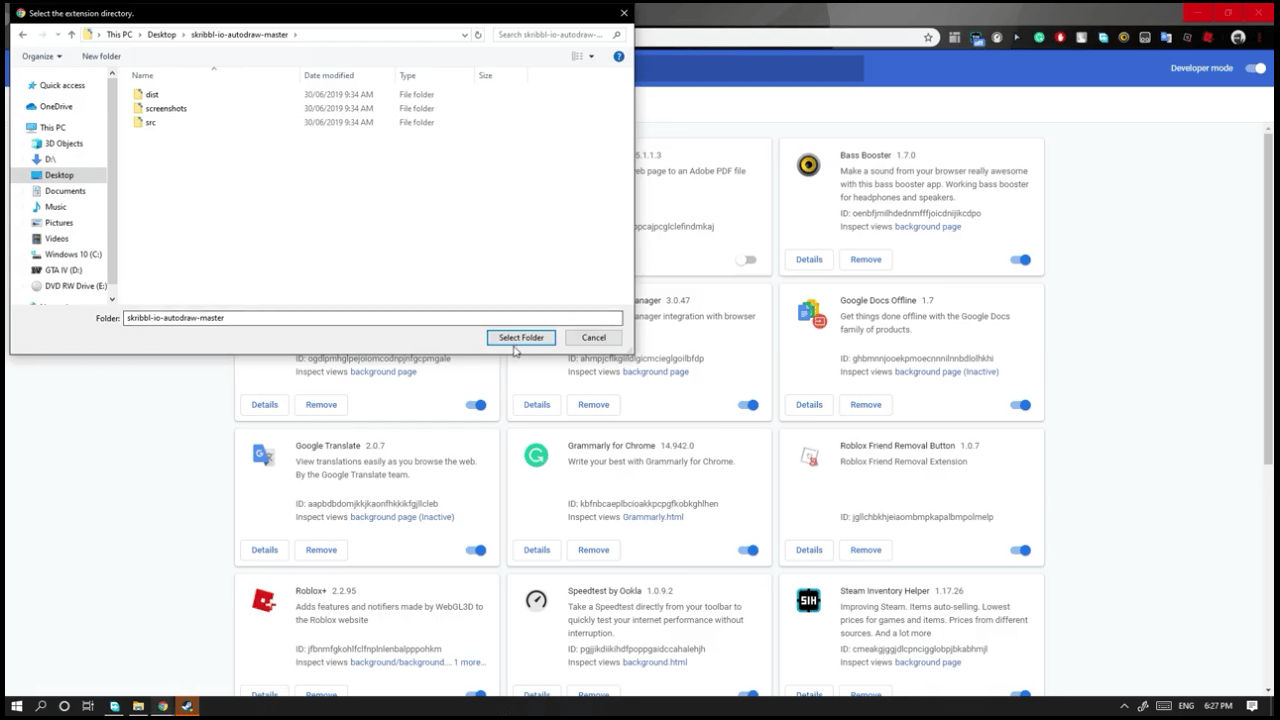
Task: Go up one folder level in dialog
Action: click(x=71, y=34)
